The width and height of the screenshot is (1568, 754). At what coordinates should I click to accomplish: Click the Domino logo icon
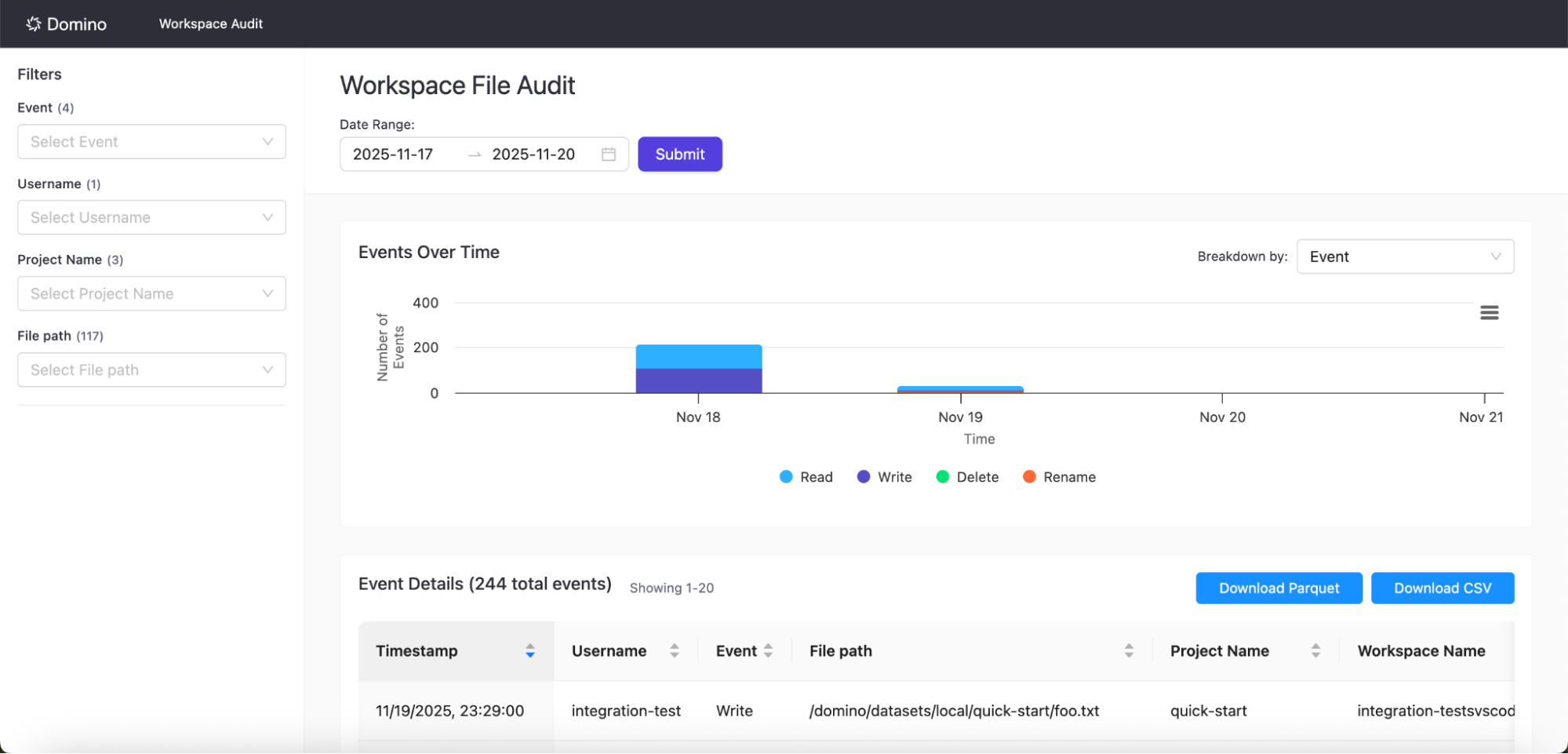pyautogui.click(x=33, y=24)
